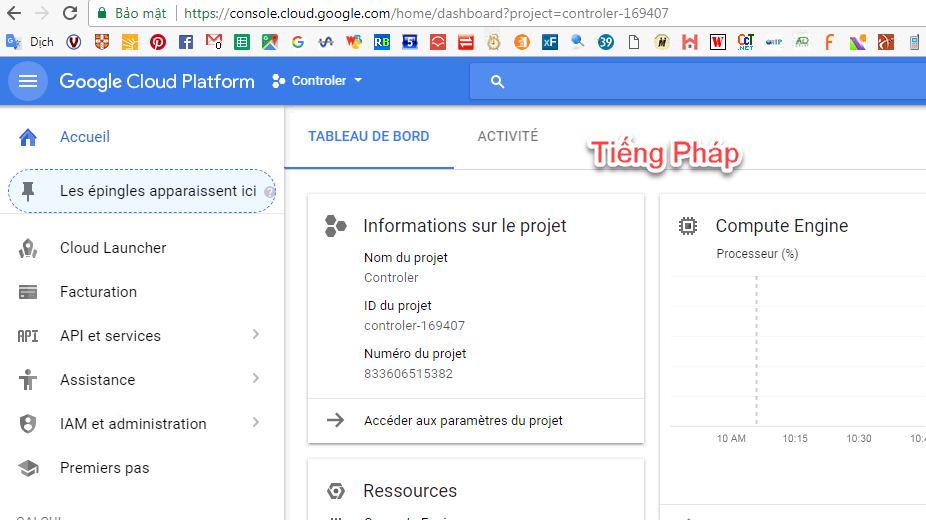The height and width of the screenshot is (520, 926).
Task: Click the Assistance person icon
Action: [x=28, y=380]
